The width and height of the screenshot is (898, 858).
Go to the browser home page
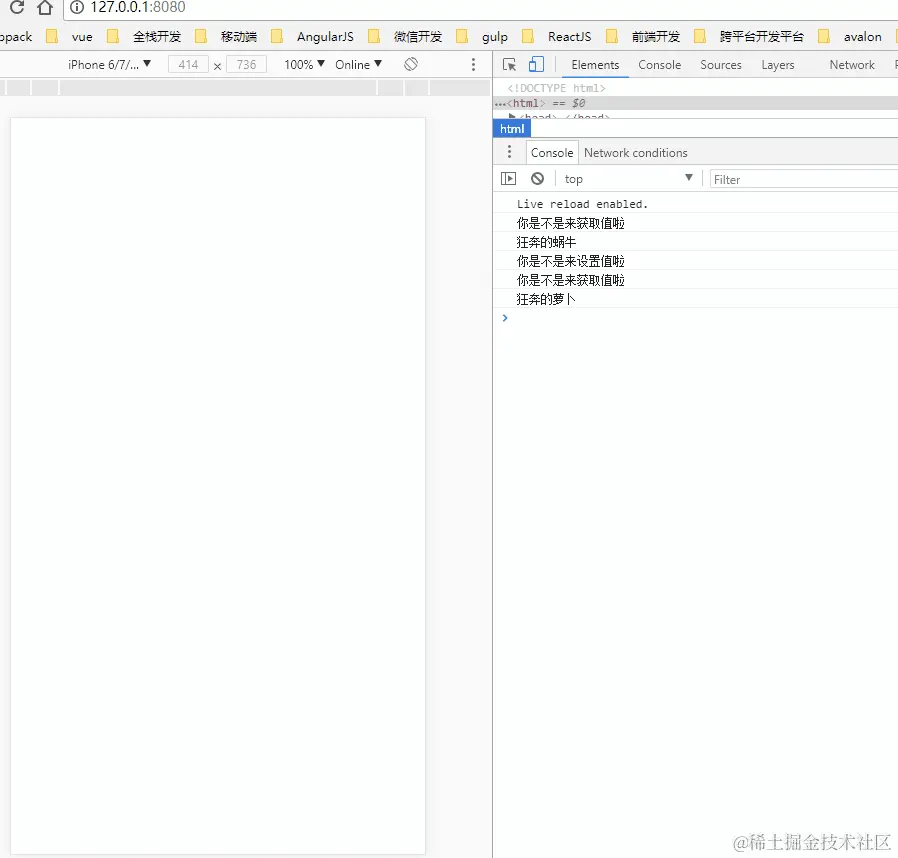point(45,7)
